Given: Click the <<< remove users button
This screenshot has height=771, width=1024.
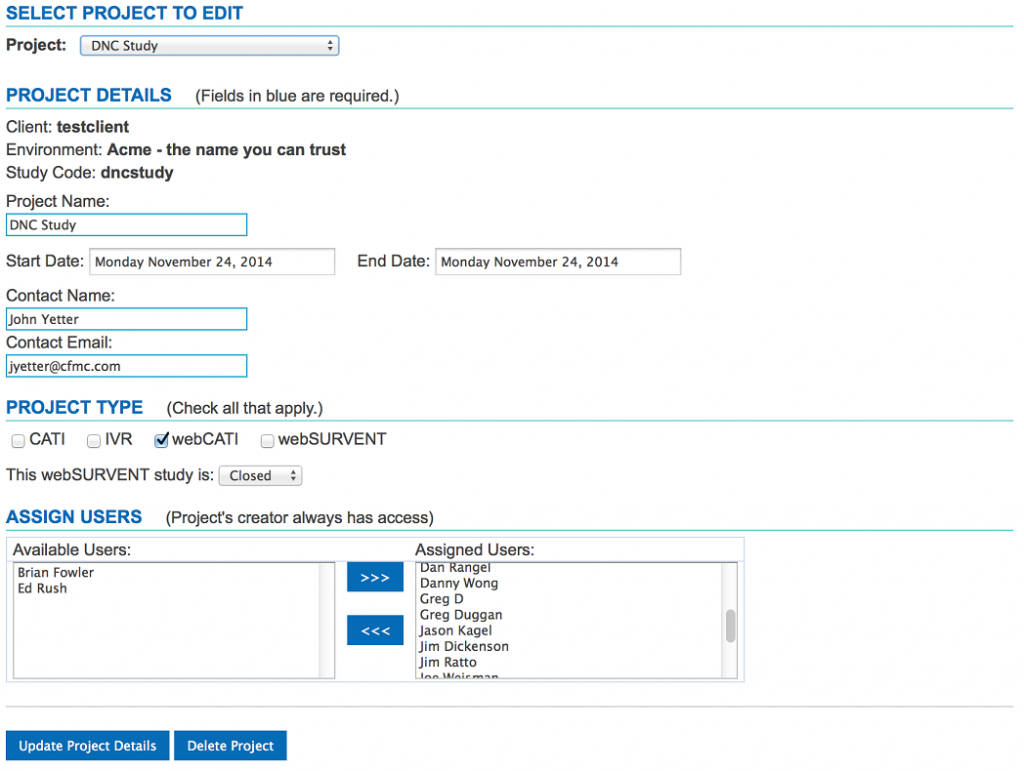Looking at the screenshot, I should pos(375,629).
